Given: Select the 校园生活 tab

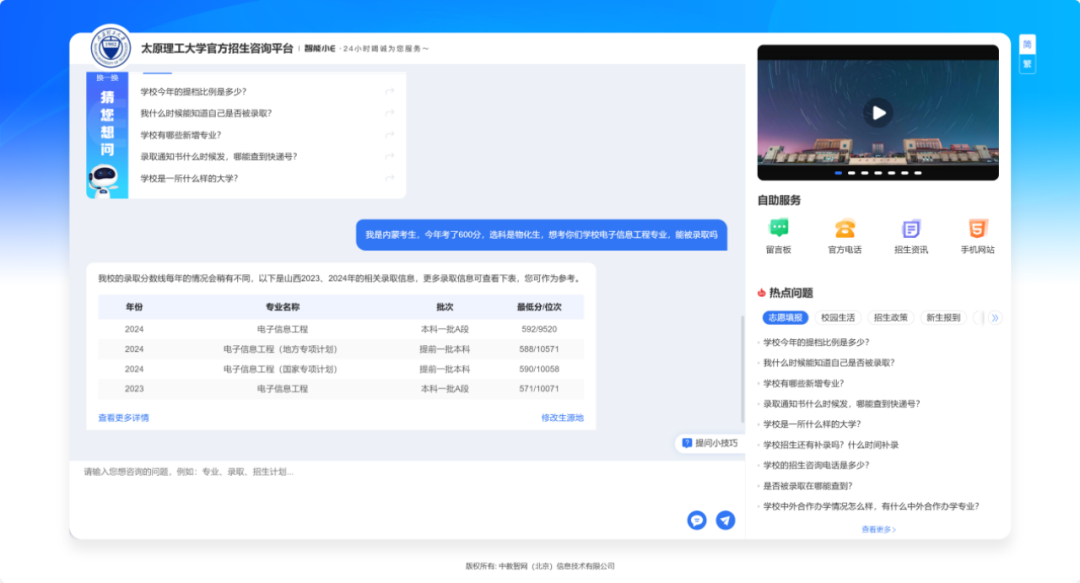Looking at the screenshot, I should coord(837,318).
